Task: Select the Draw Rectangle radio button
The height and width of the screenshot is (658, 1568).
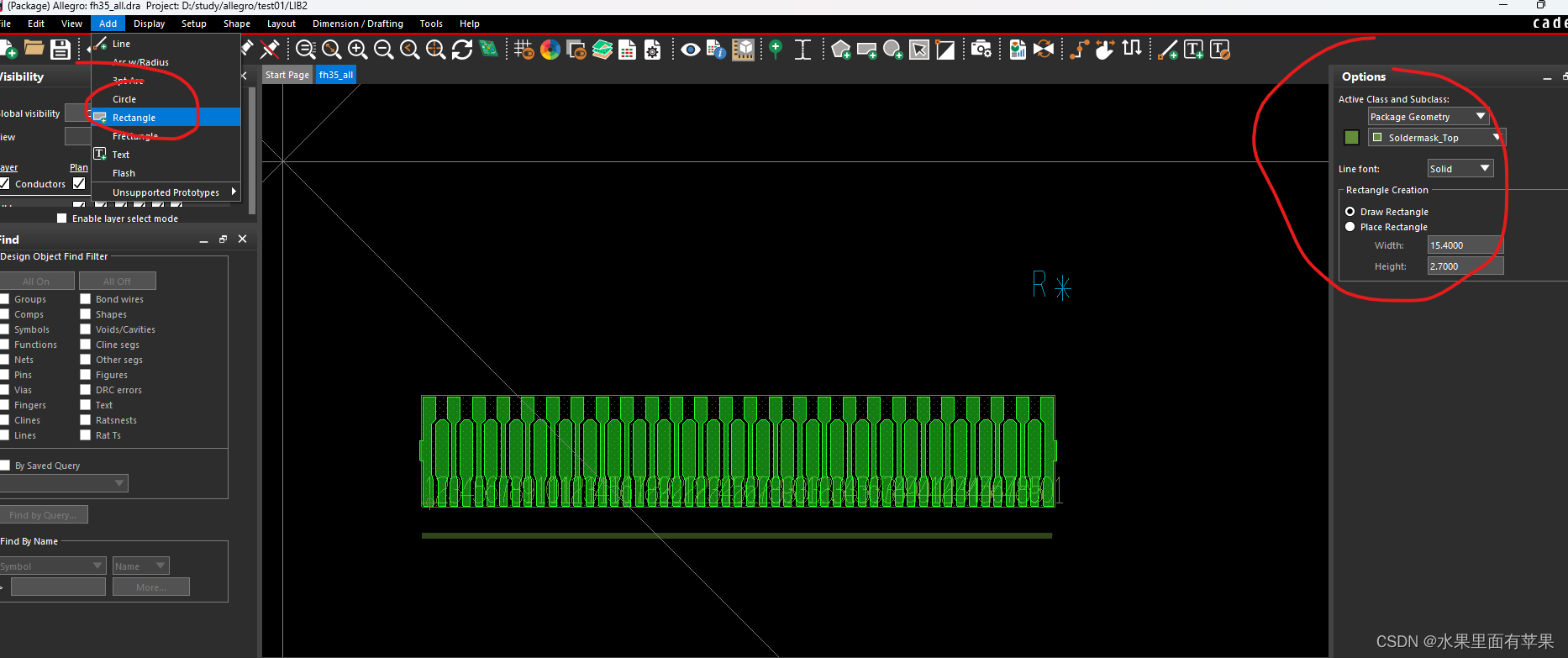Action: point(1350,212)
